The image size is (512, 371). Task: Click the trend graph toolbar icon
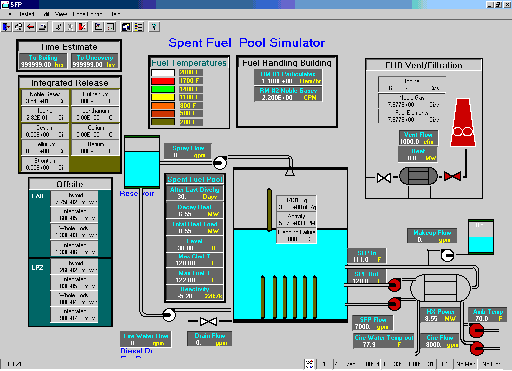98,27
